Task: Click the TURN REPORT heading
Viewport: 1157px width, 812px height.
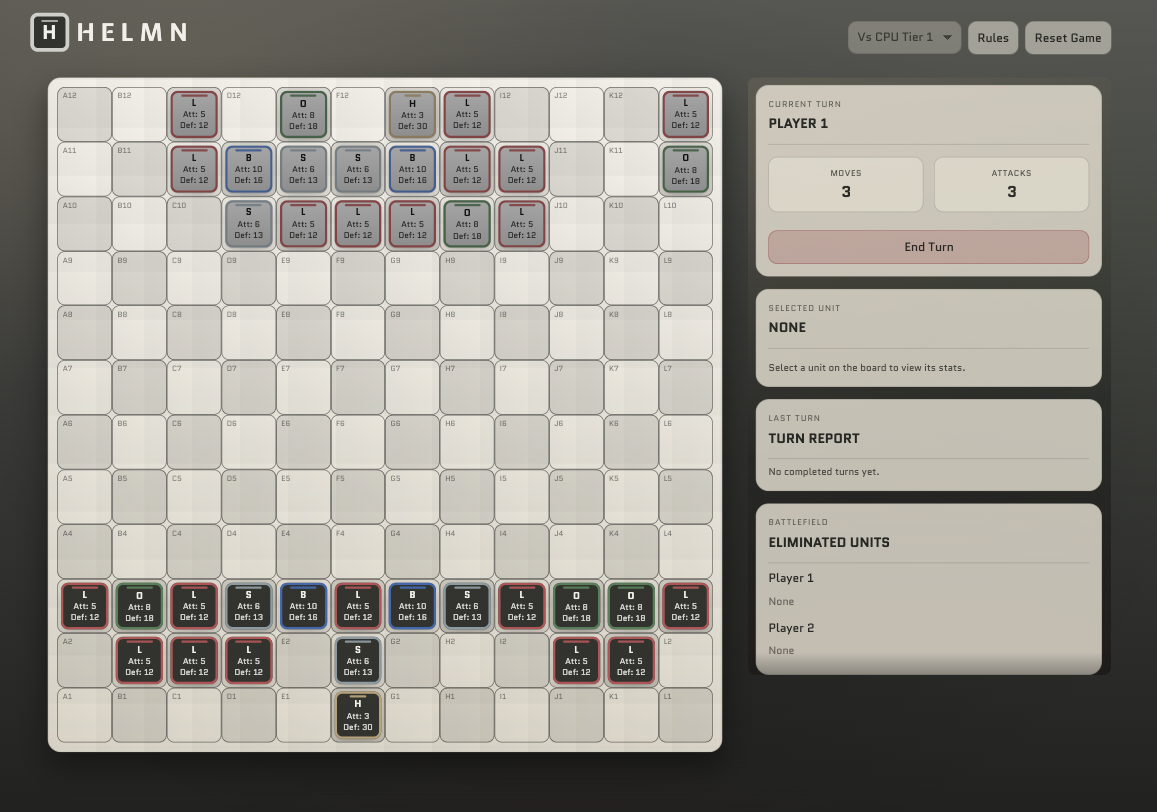Action: (814, 438)
